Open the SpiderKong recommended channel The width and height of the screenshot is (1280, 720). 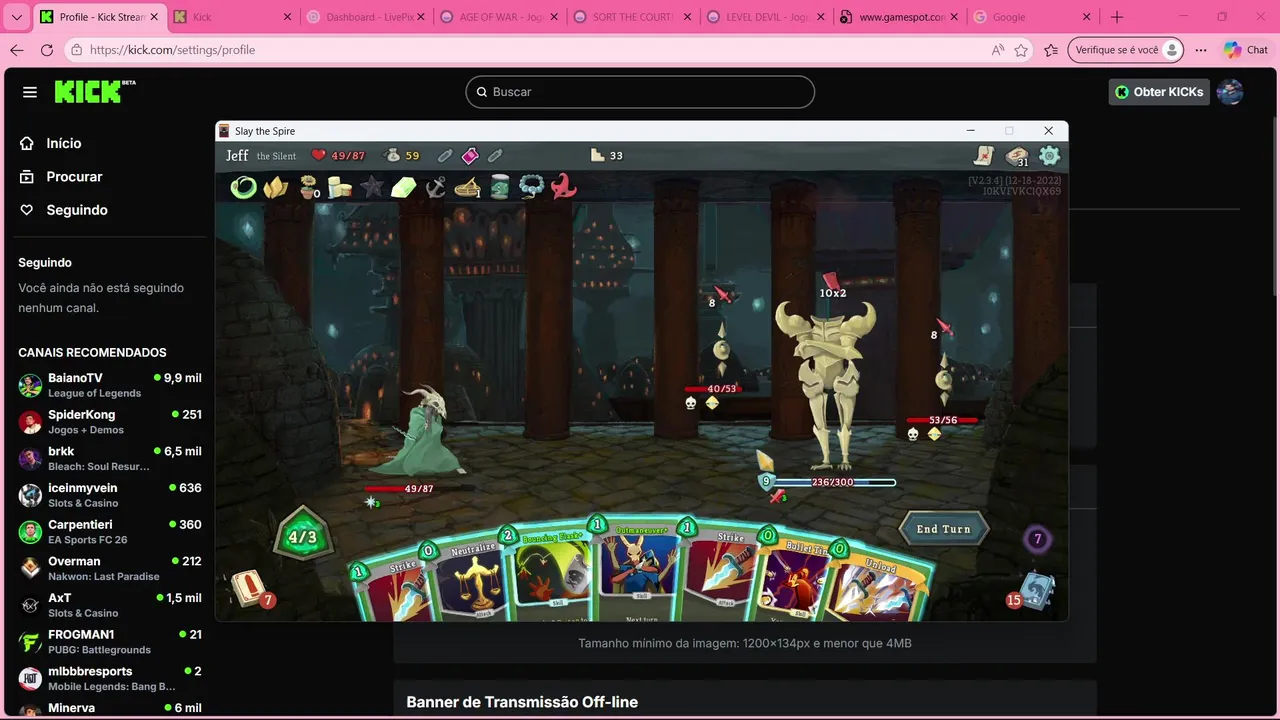[x=110, y=422]
